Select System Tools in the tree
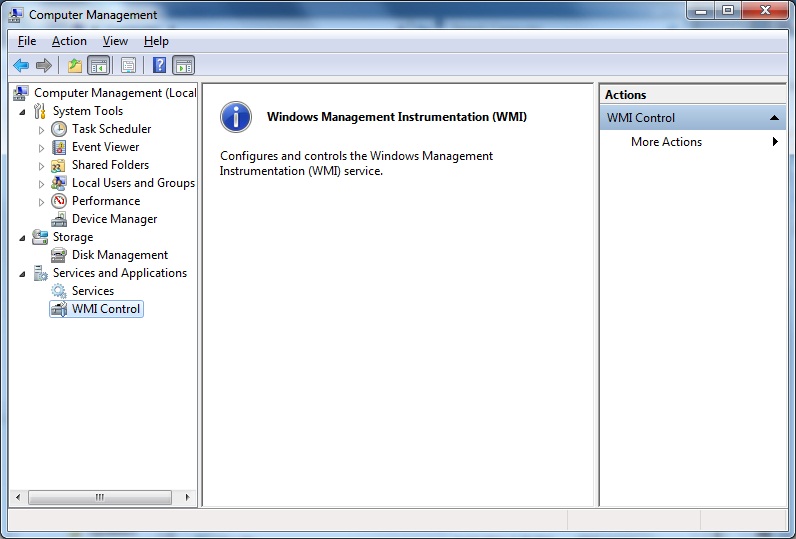 point(88,111)
